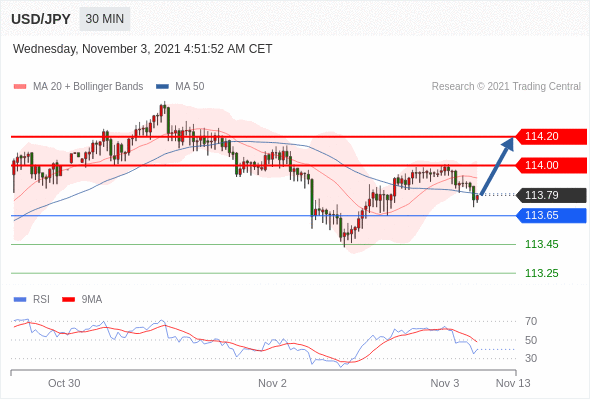The width and height of the screenshot is (590, 400).
Task: Click the 'Oct 30' time axis label
Action: (x=64, y=383)
